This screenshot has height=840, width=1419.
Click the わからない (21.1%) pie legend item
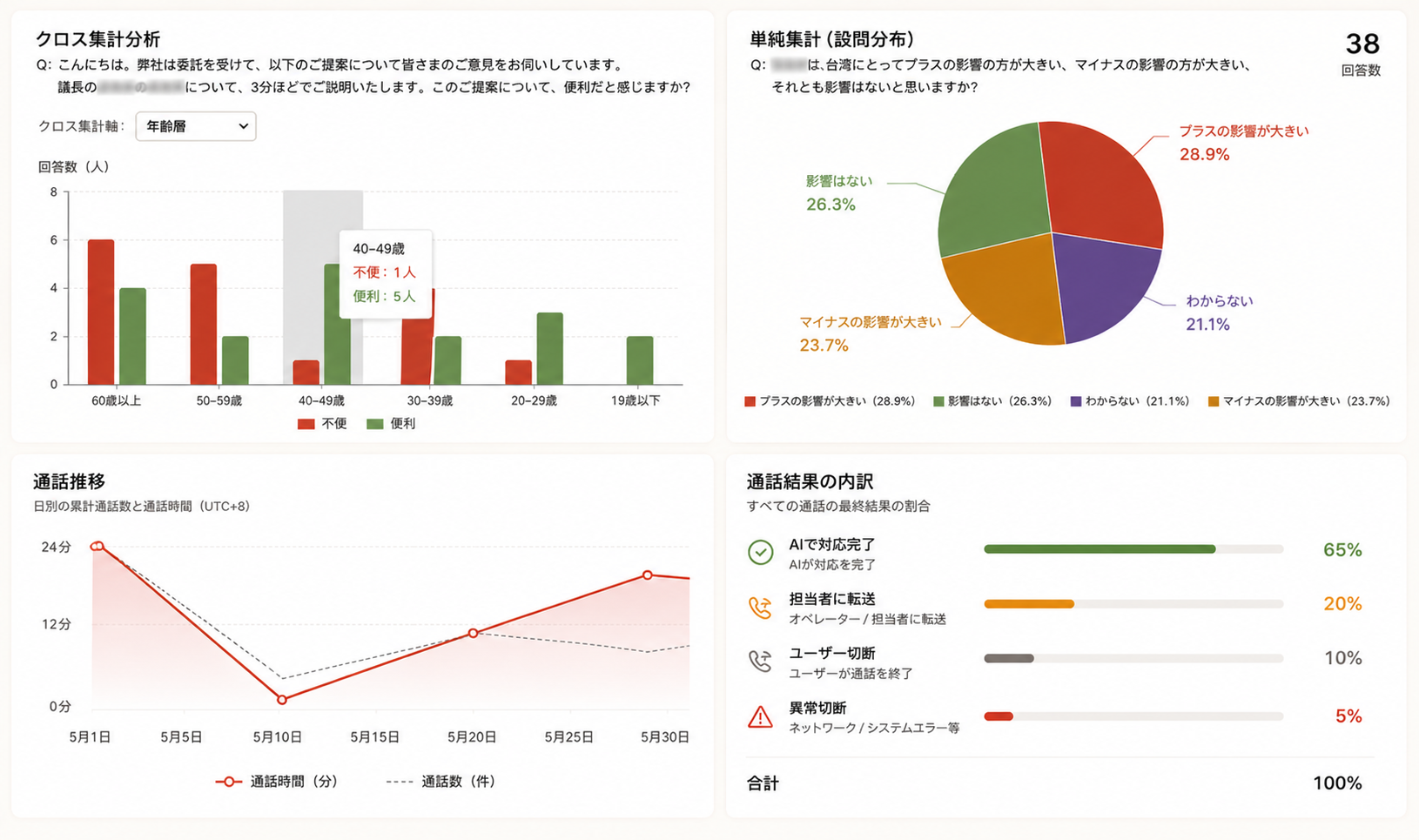[x=1130, y=401]
